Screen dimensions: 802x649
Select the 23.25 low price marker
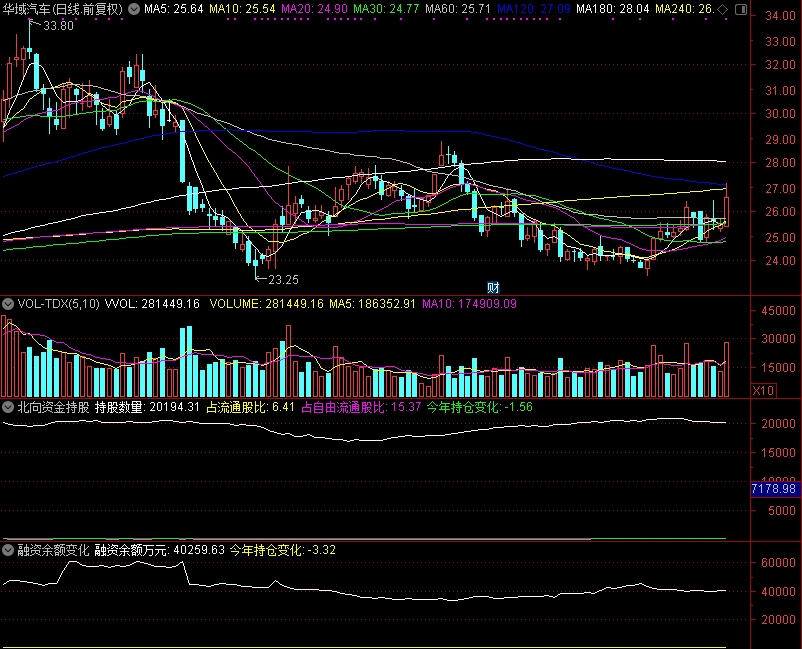click(x=283, y=280)
